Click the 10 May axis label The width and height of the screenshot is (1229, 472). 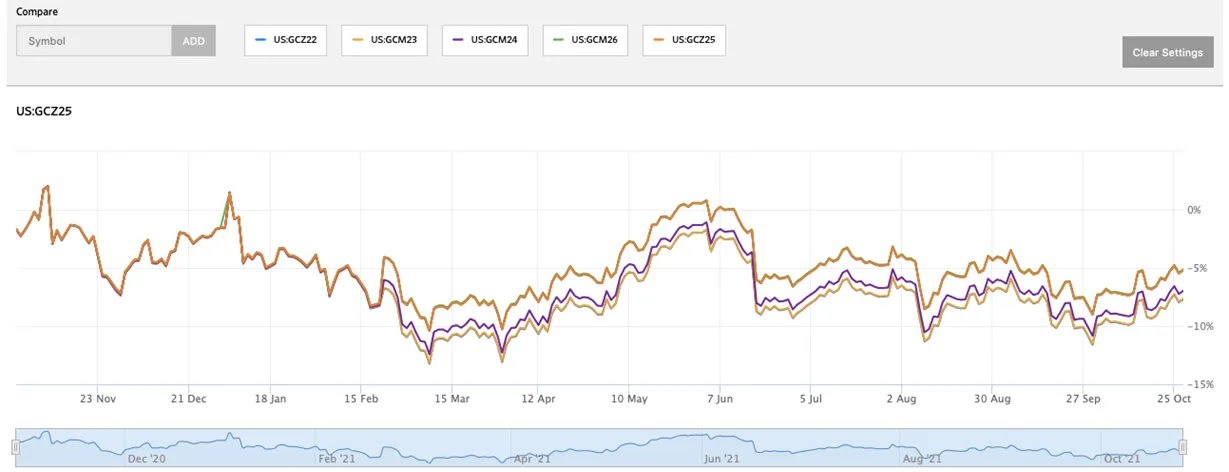[x=630, y=398]
